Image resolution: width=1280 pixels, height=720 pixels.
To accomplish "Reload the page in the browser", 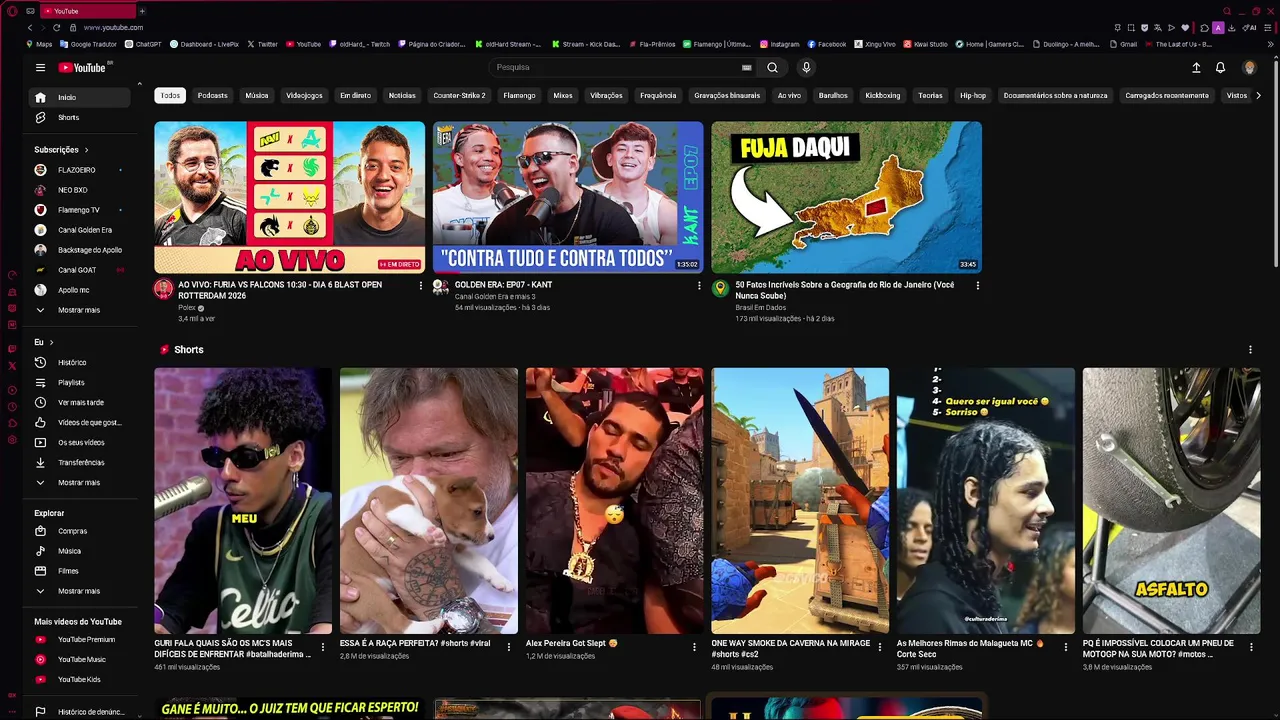I will pos(56,27).
